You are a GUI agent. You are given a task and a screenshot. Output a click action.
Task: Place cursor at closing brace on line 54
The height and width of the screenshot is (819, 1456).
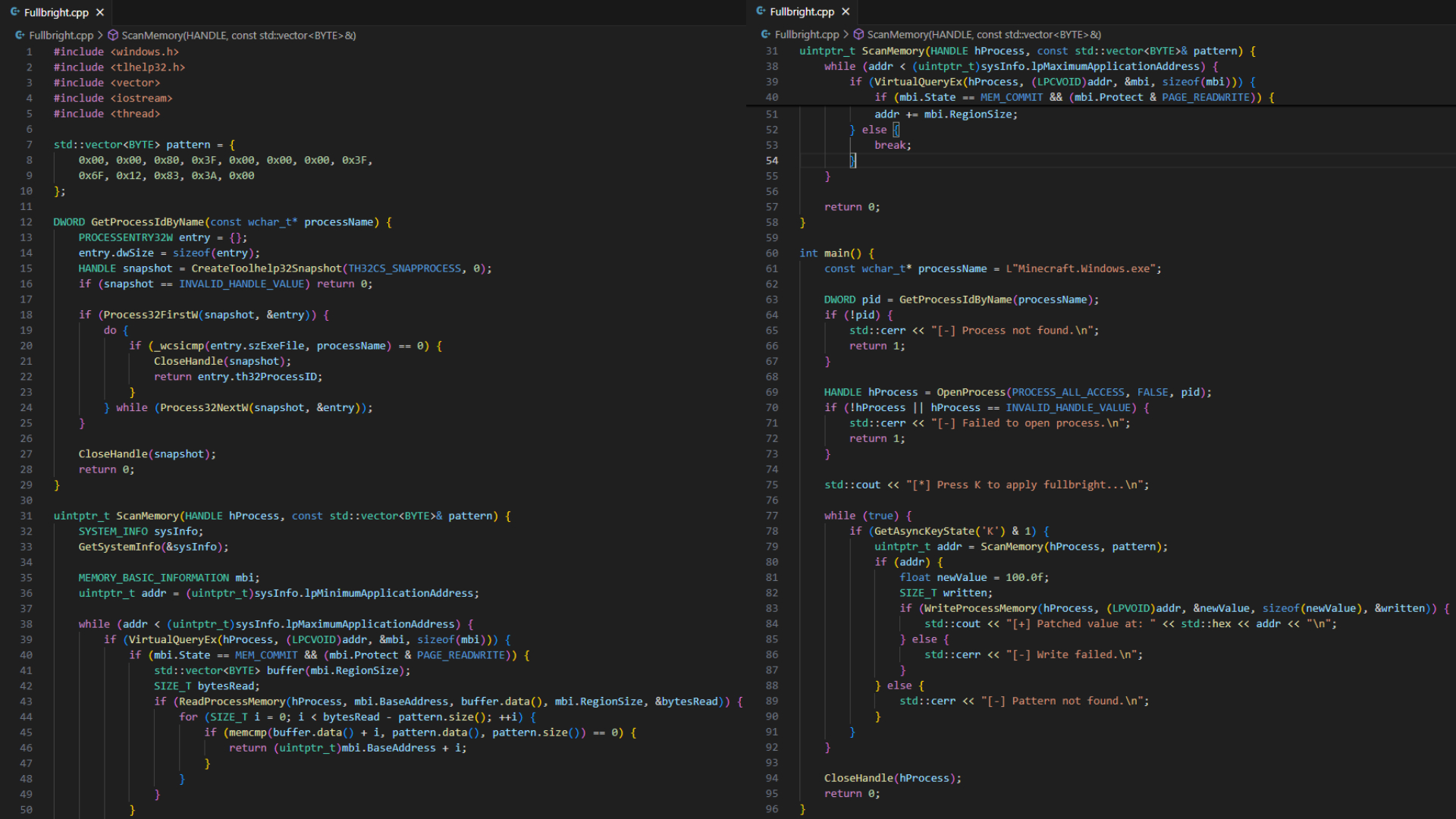[x=852, y=160]
